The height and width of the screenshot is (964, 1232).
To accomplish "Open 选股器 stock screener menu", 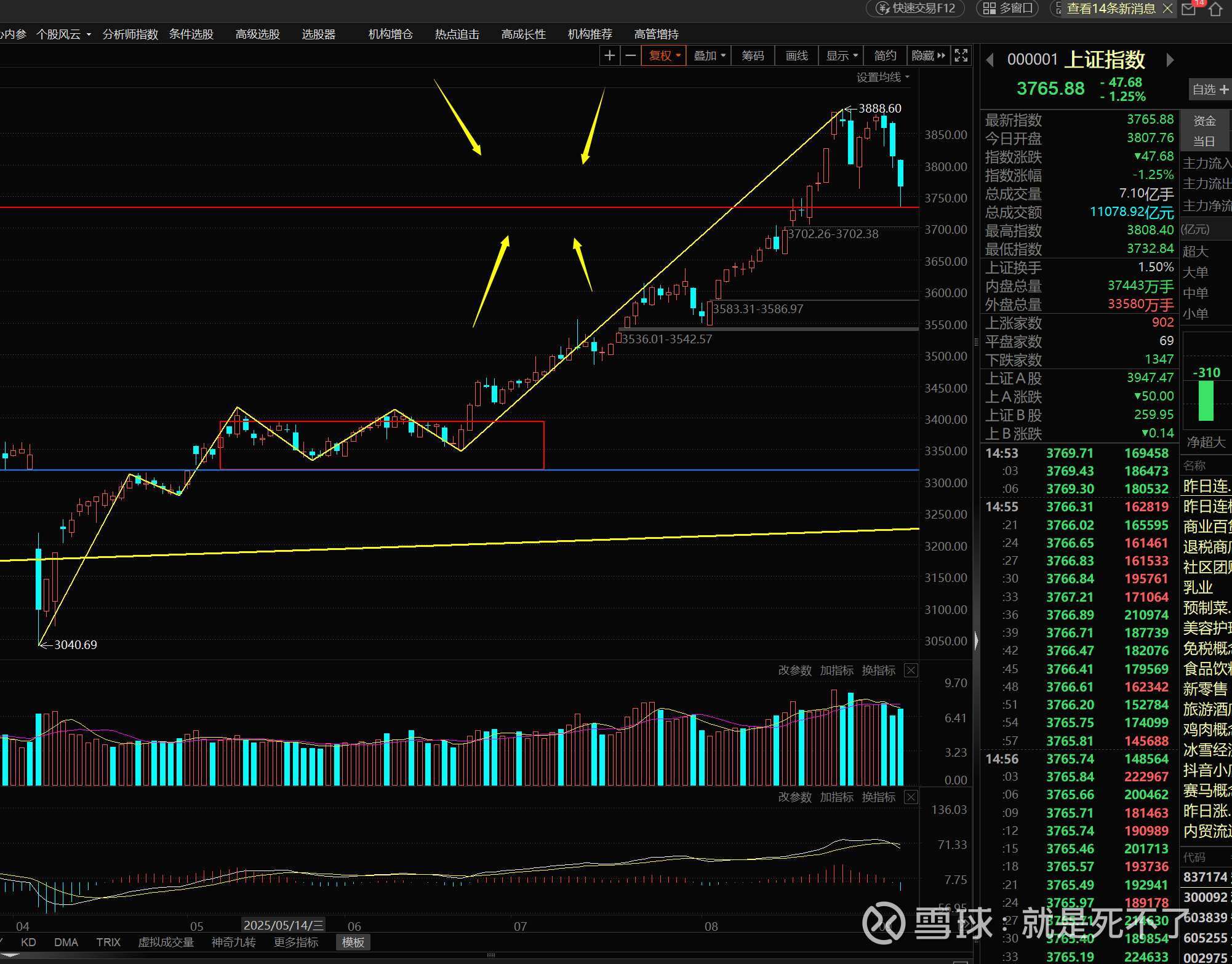I will click(x=318, y=34).
